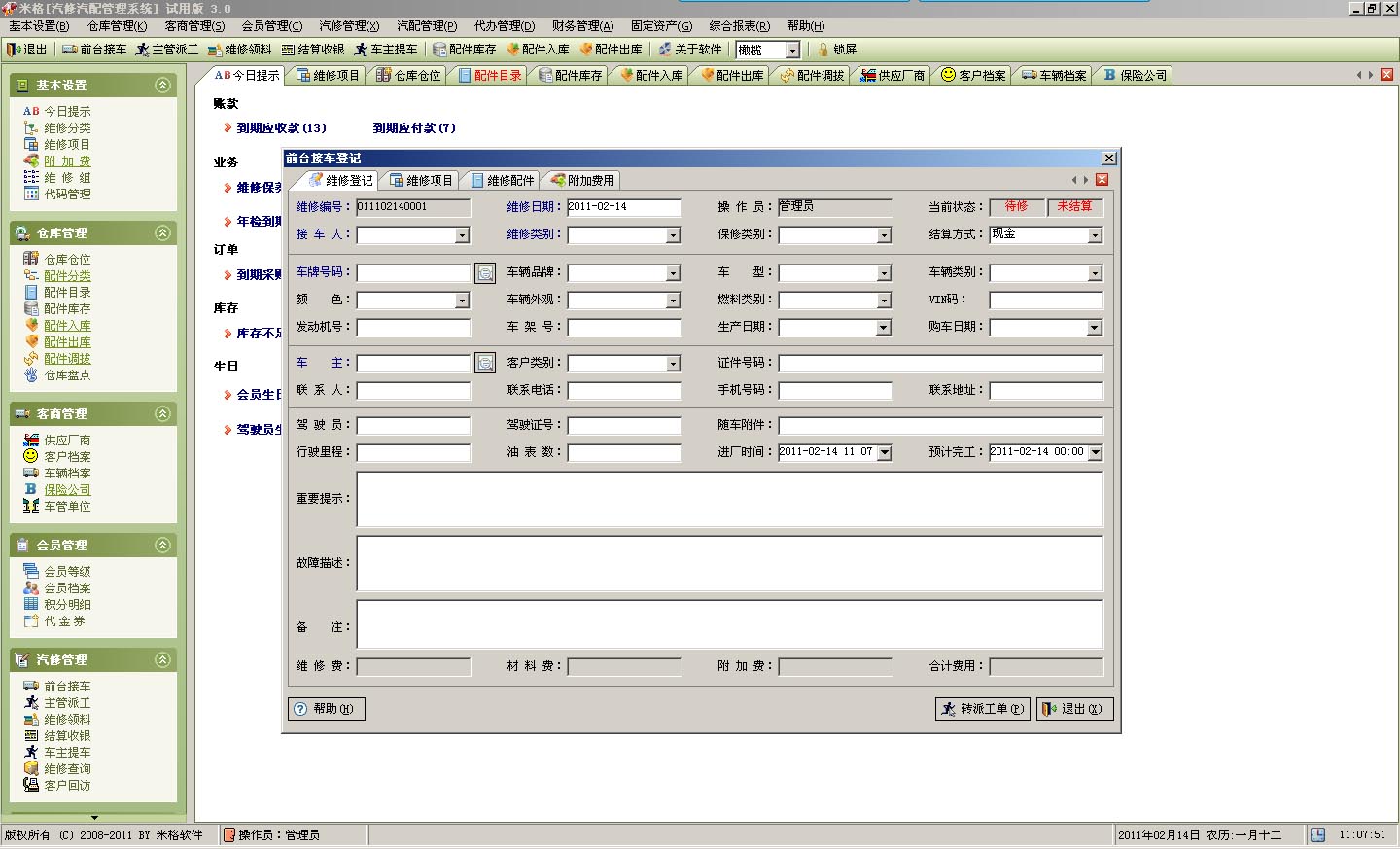Open the 到期应付款 (7) link
Viewport: 1400px width, 849px height.
414,127
